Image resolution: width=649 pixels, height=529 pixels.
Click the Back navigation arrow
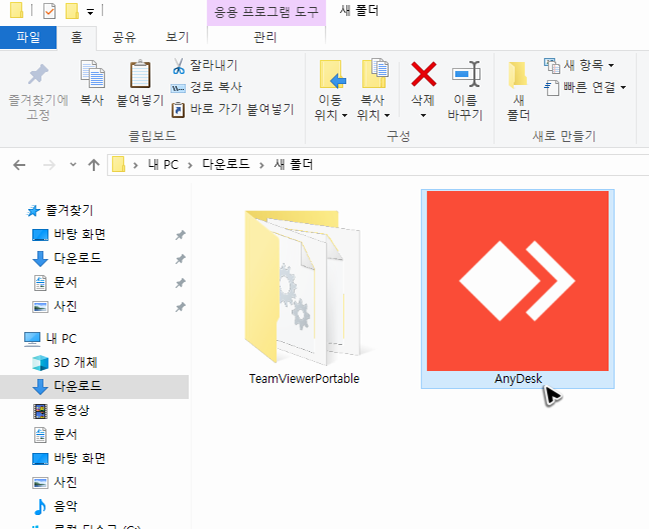[x=19, y=165]
